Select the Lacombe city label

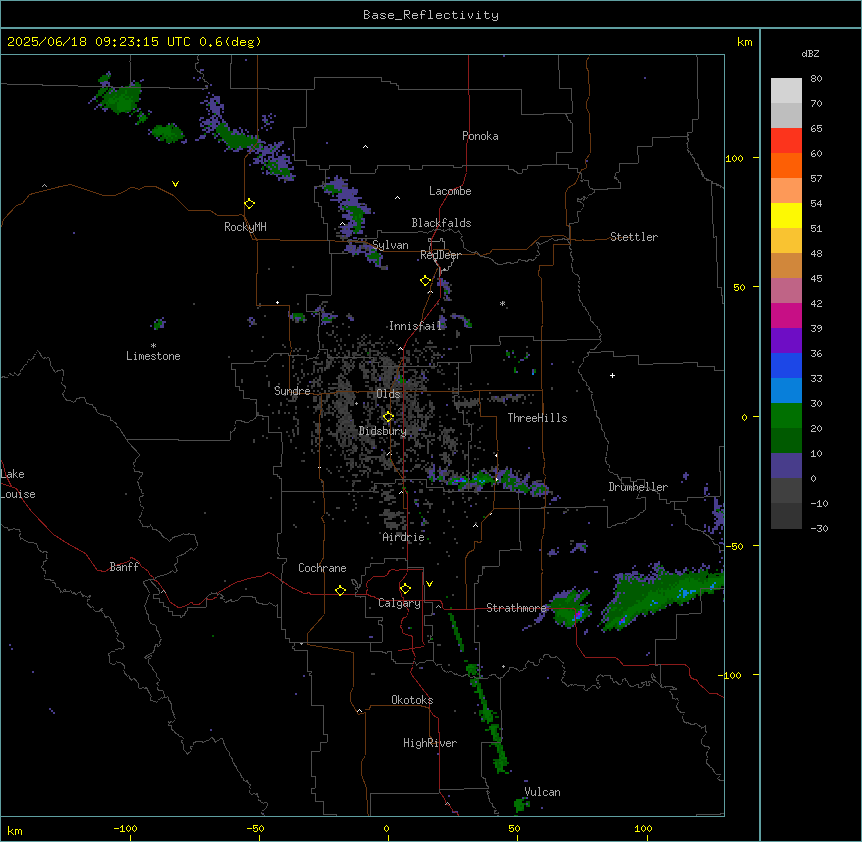click(x=450, y=191)
